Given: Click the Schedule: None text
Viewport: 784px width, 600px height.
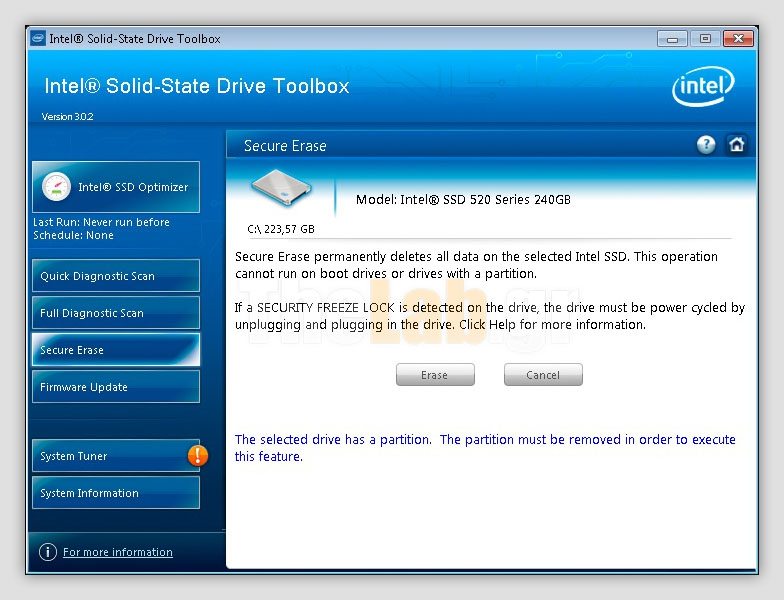Looking at the screenshot, I should 73,235.
